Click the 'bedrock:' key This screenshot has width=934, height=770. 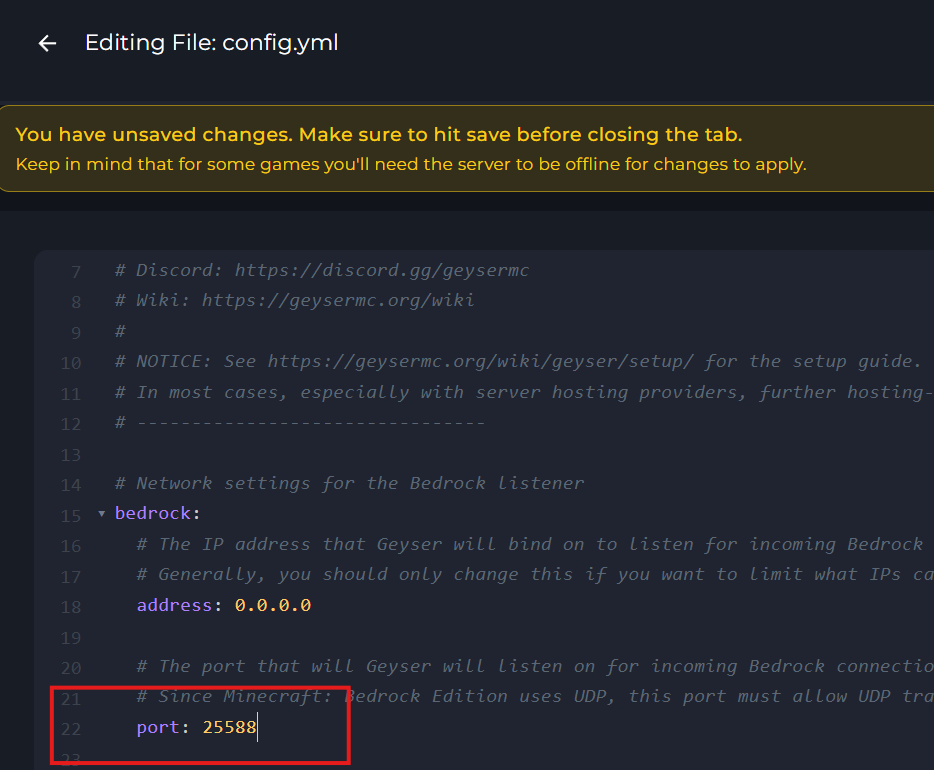pyautogui.click(x=157, y=514)
